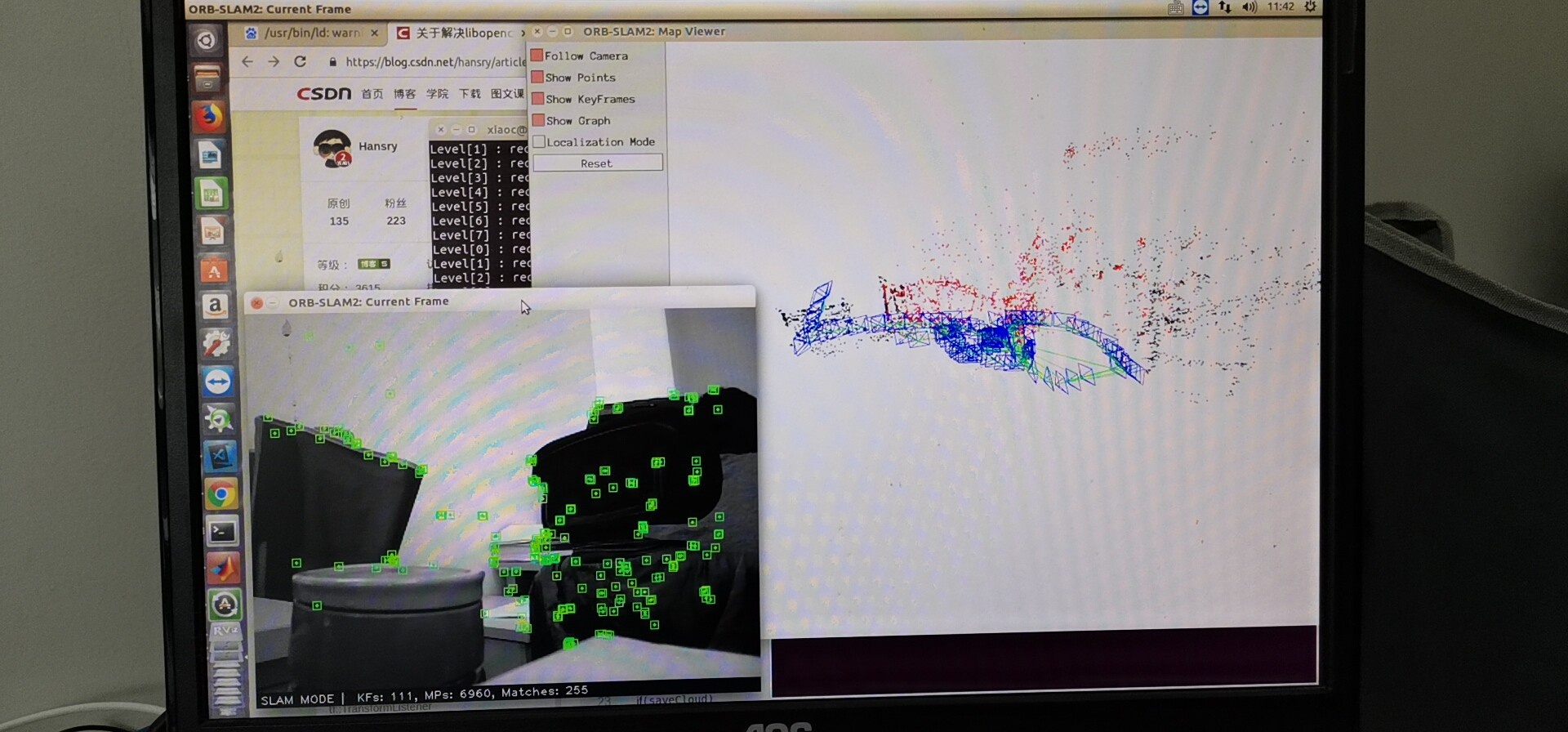Image resolution: width=1568 pixels, height=732 pixels.
Task: Open the sound volume indicator
Action: (1249, 7)
